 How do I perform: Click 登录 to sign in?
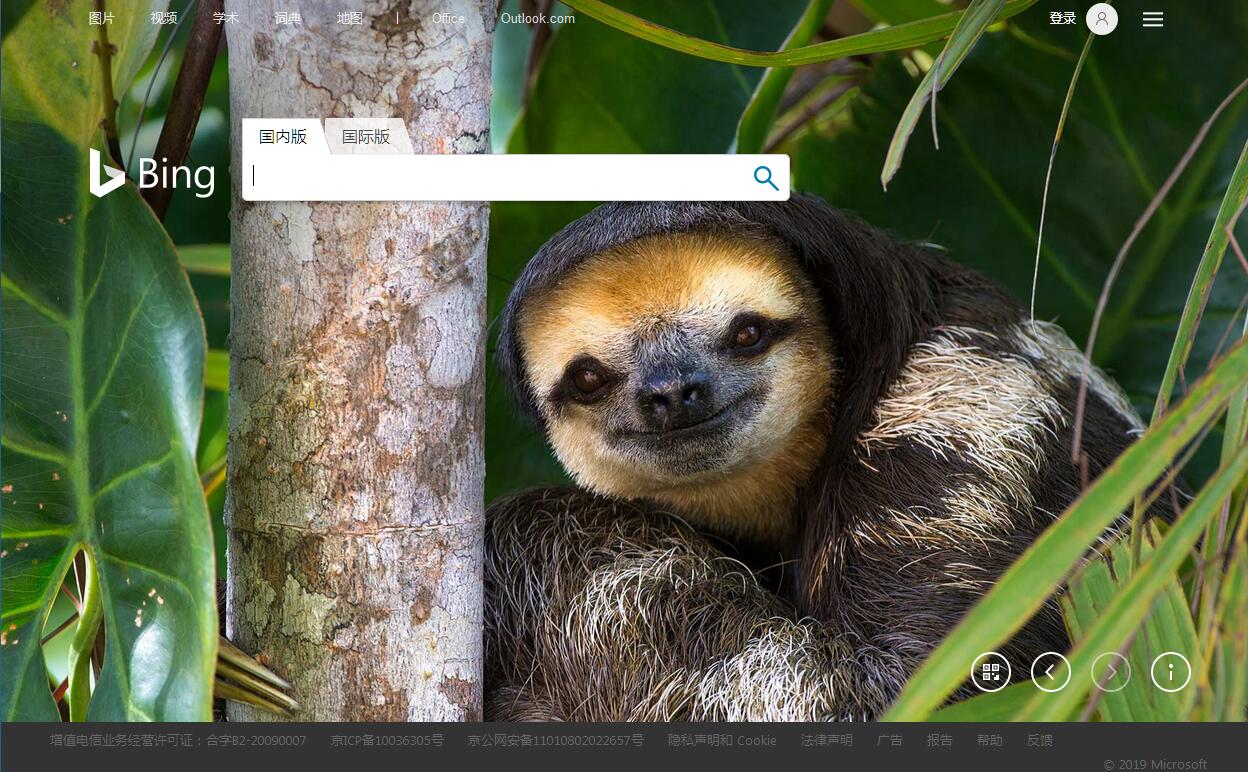click(x=1063, y=18)
